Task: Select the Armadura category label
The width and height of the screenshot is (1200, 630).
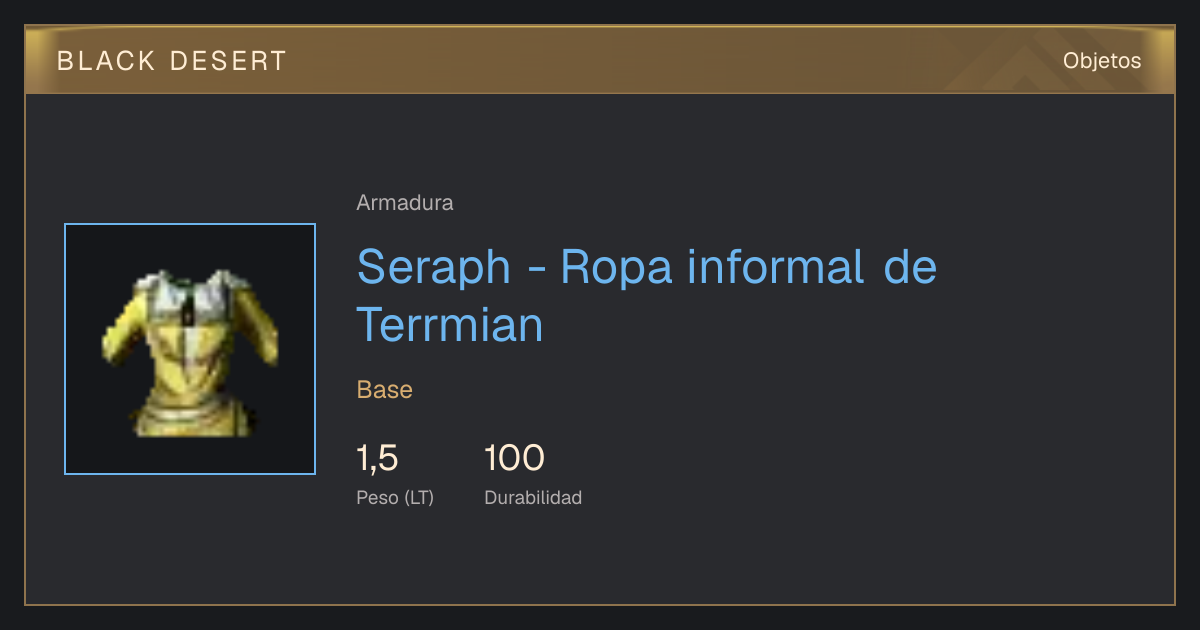Action: click(405, 203)
